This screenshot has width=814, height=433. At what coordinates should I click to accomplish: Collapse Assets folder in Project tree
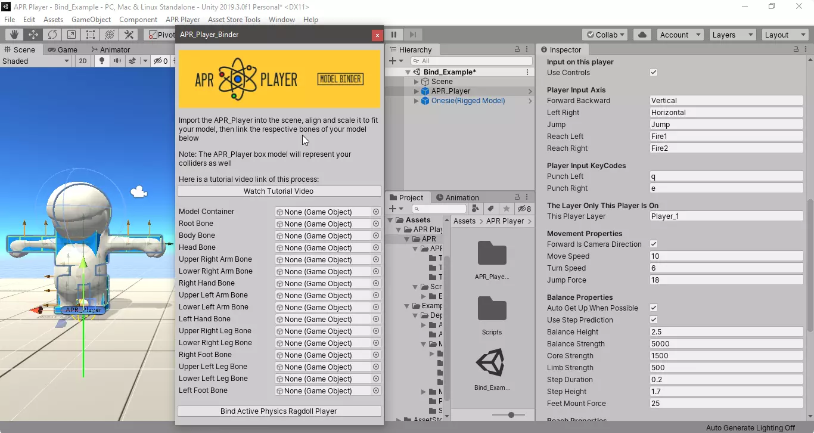point(391,220)
